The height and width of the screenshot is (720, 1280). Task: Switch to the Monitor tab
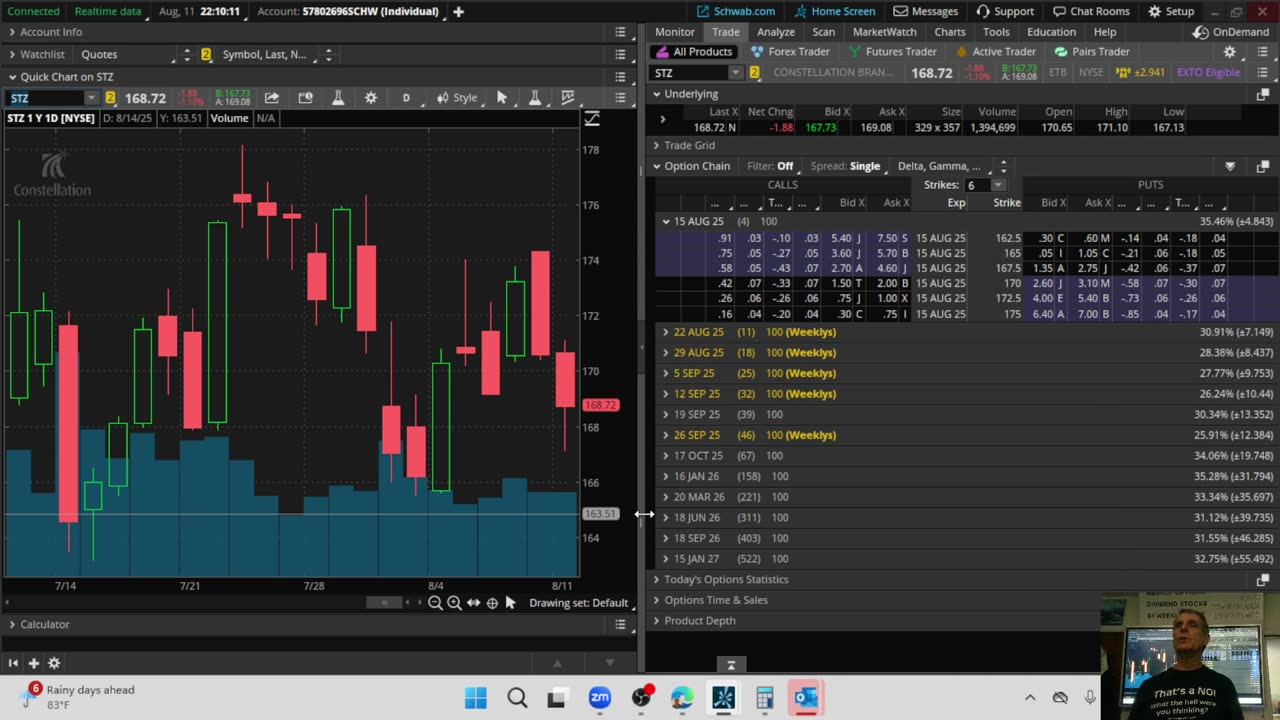coord(675,32)
